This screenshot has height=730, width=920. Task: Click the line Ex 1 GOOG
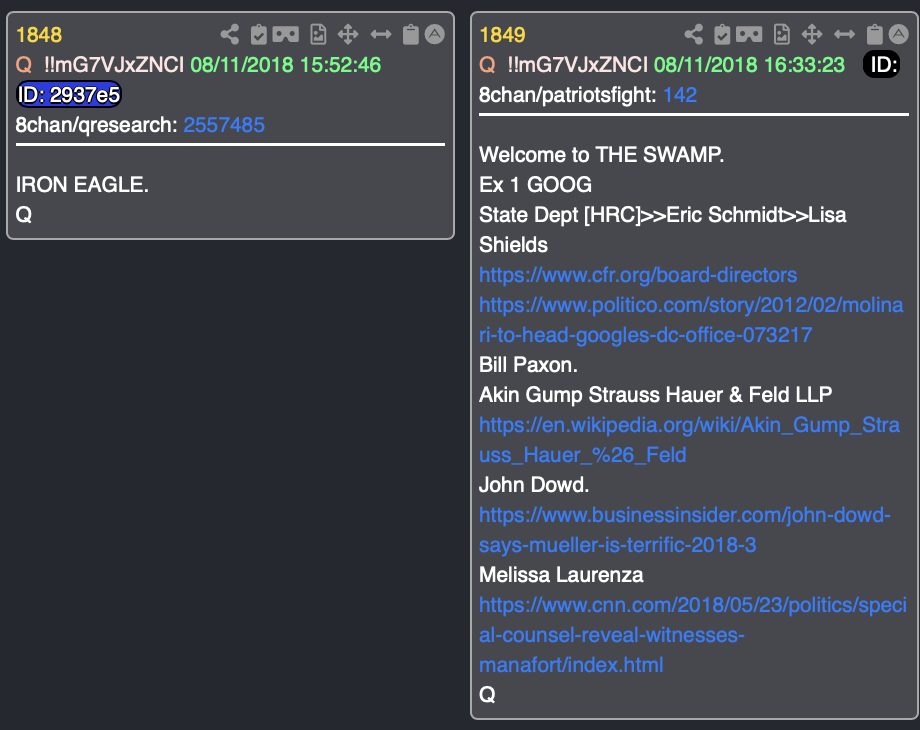tap(535, 185)
